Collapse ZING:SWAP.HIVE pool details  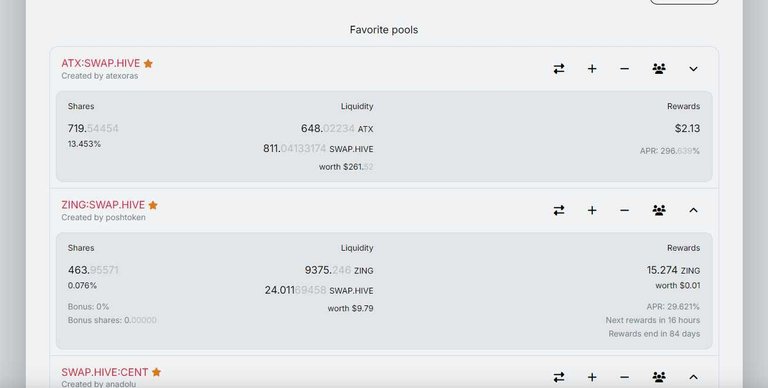coord(693,210)
